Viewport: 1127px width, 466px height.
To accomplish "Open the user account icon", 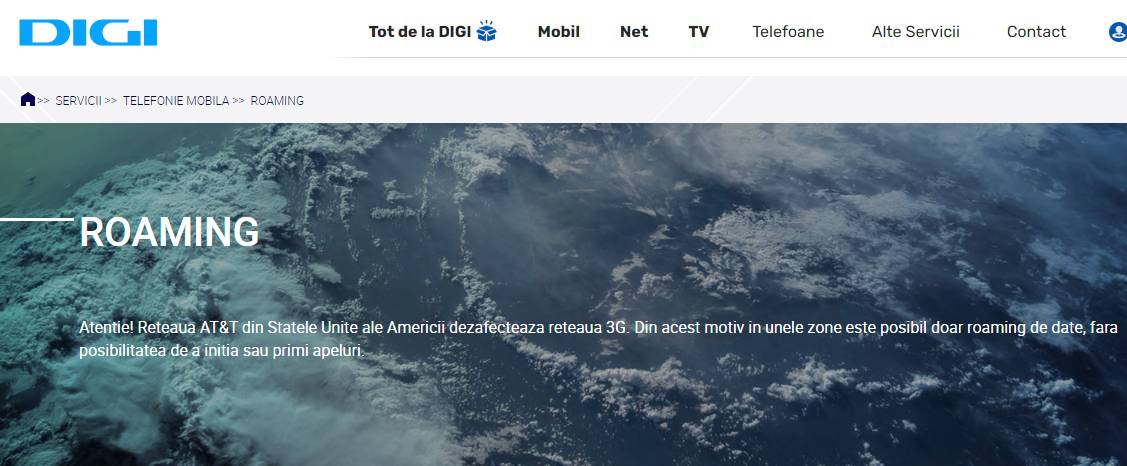I will tap(1117, 32).
